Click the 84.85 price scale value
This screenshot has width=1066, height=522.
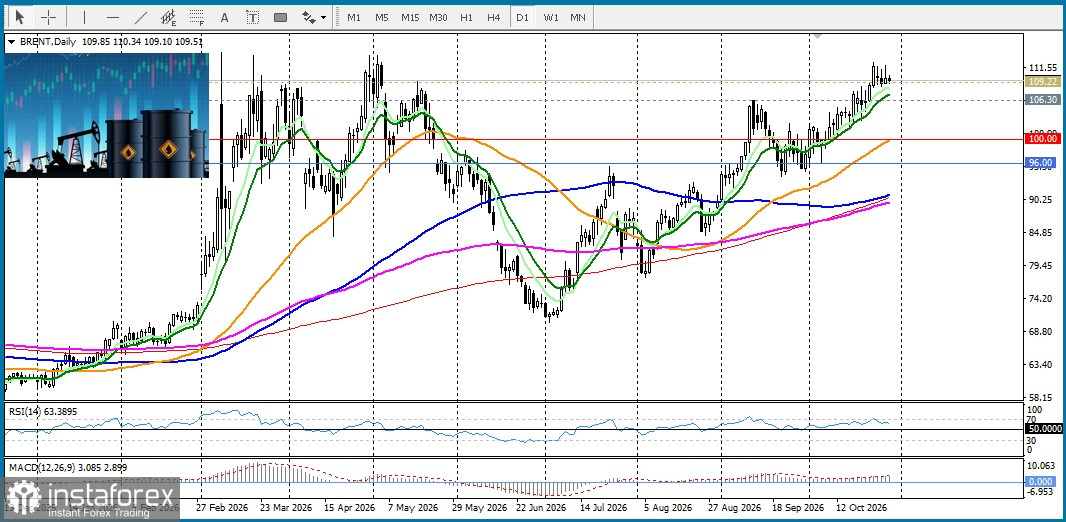pyautogui.click(x=1042, y=232)
